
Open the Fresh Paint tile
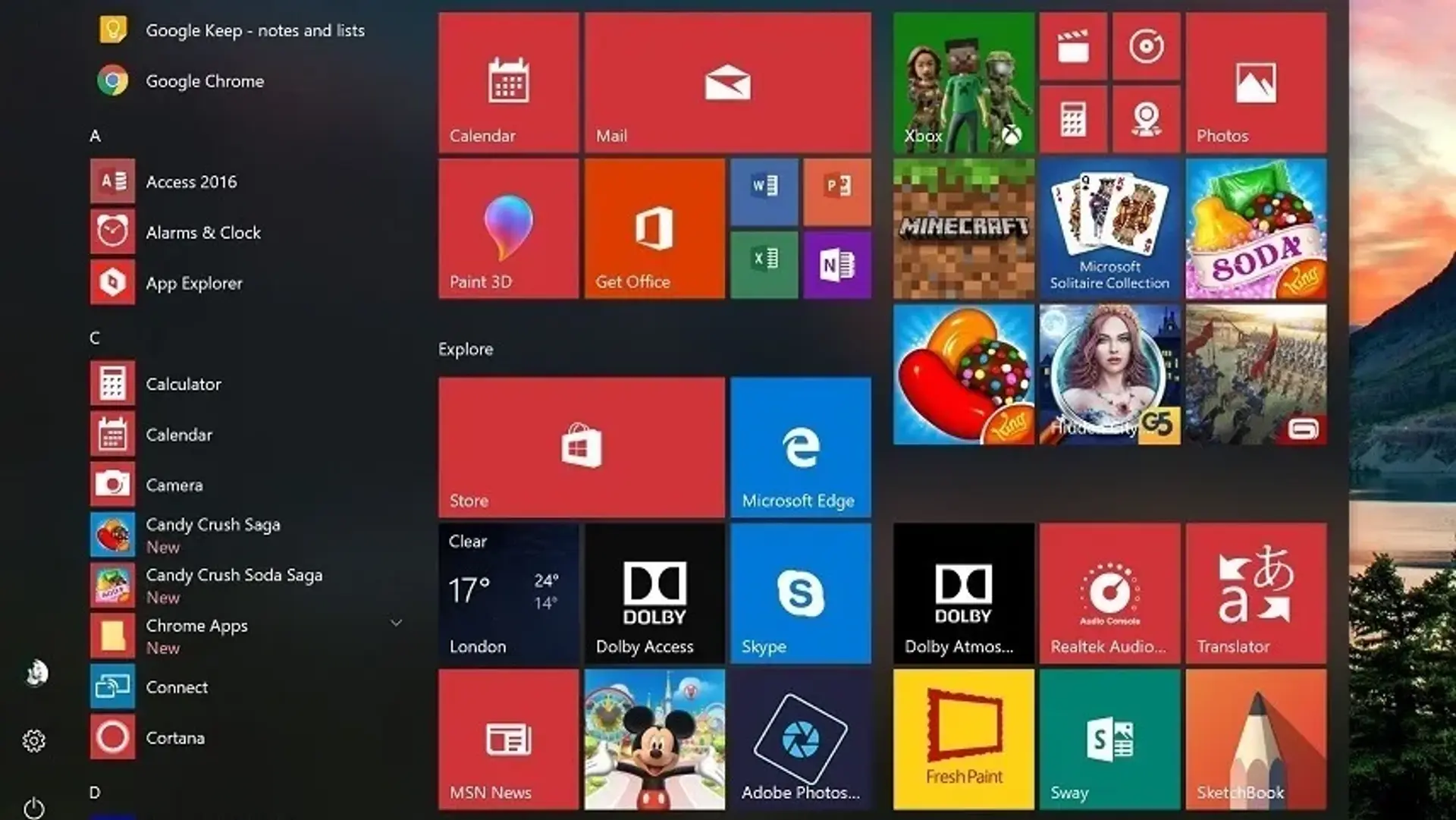pyautogui.click(x=964, y=739)
